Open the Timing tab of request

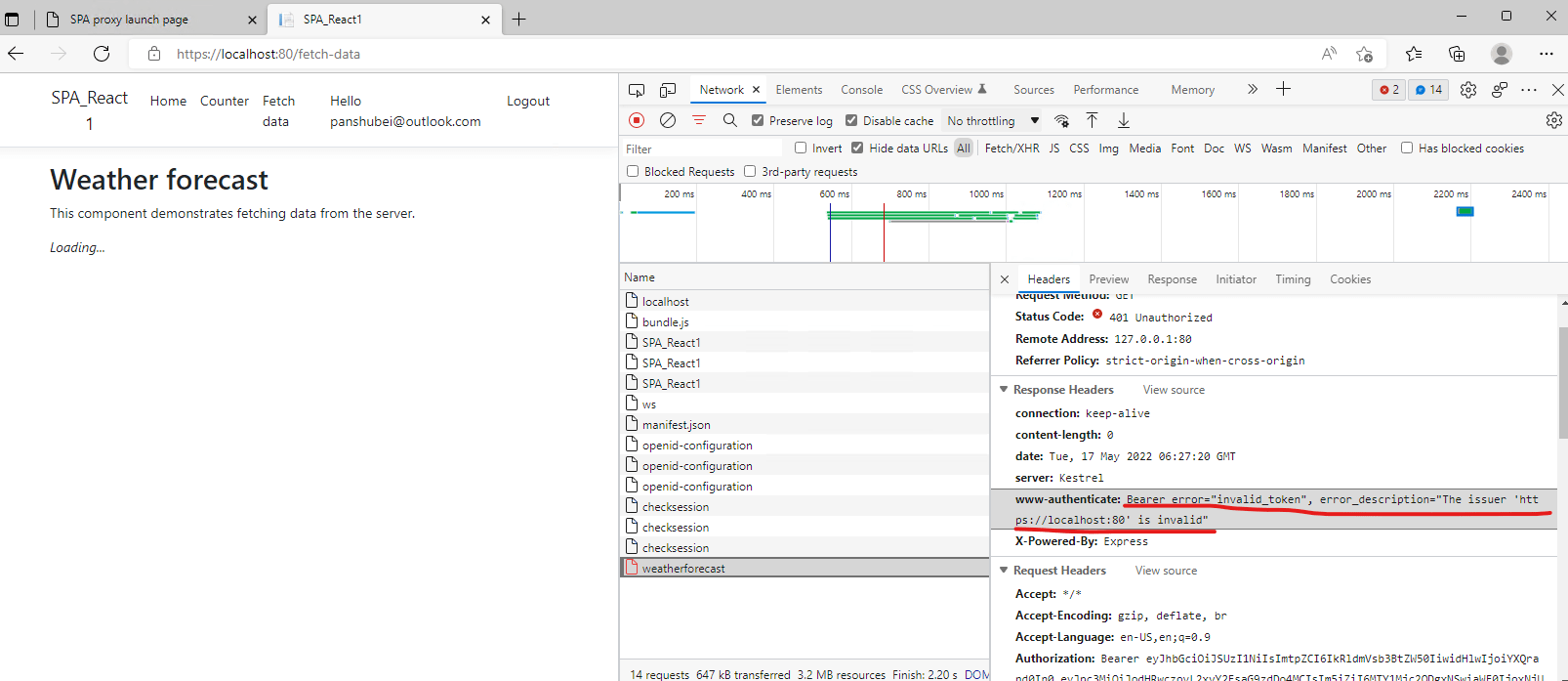1293,279
